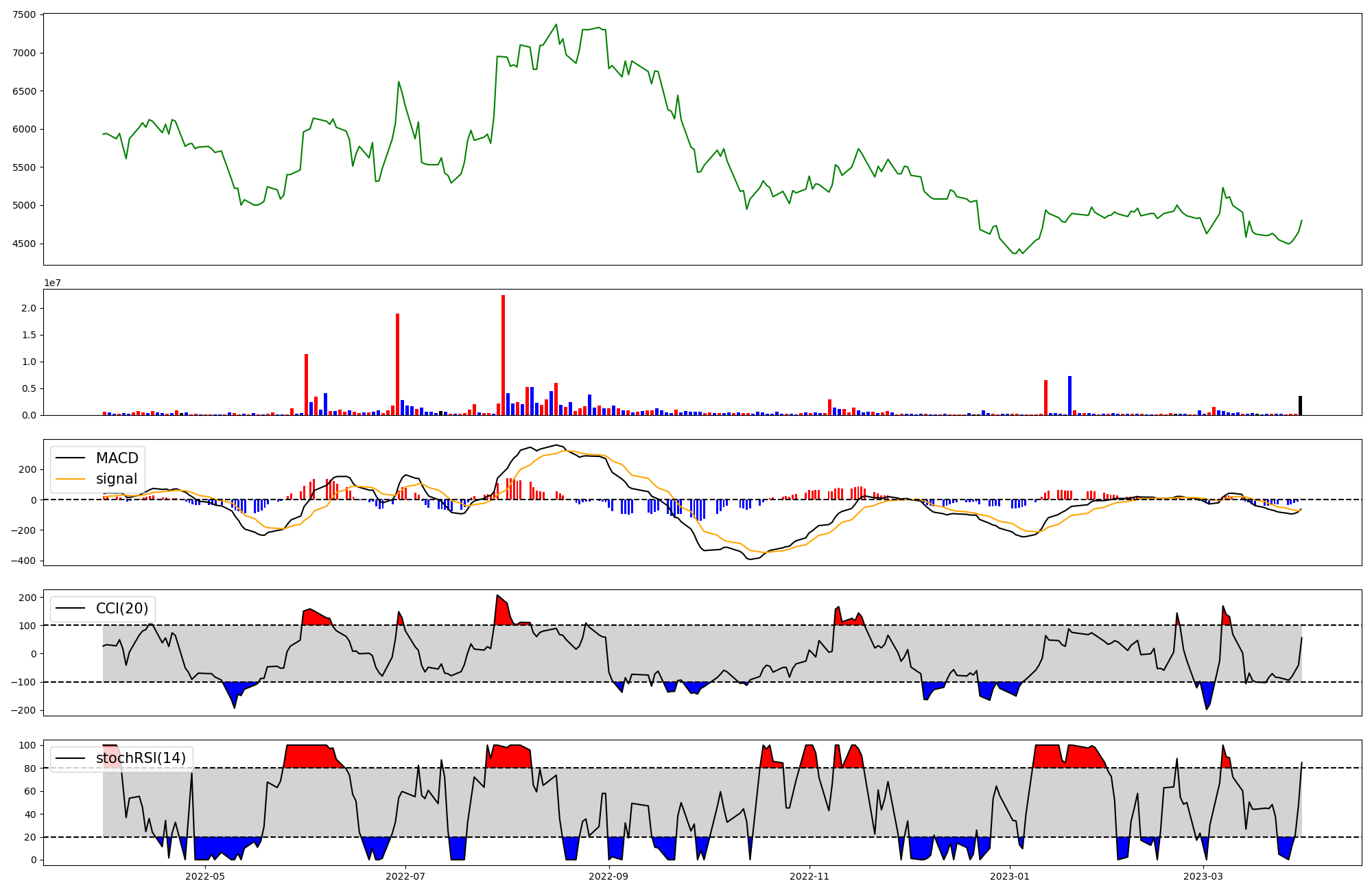Click the 2022-07 x-axis date label
Image resolution: width=1372 pixels, height=892 pixels.
point(405,876)
